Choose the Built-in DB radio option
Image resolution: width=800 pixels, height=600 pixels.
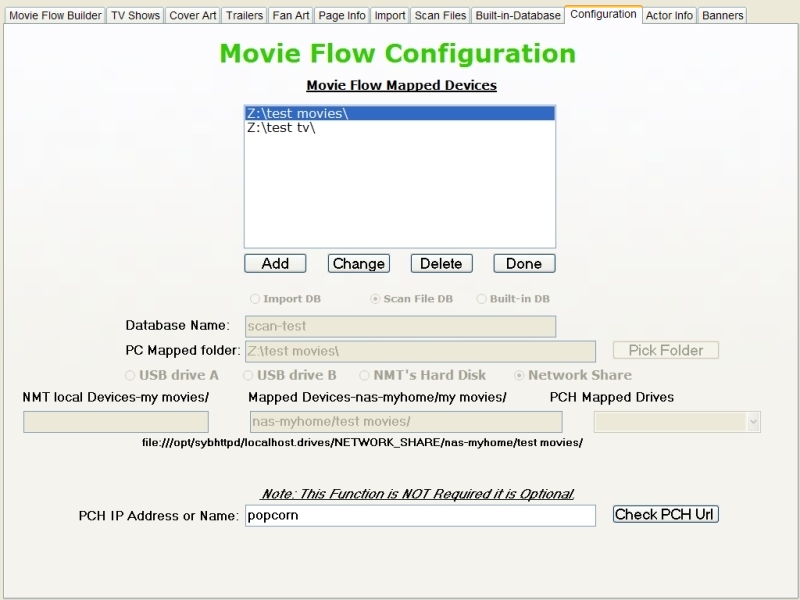(x=482, y=299)
